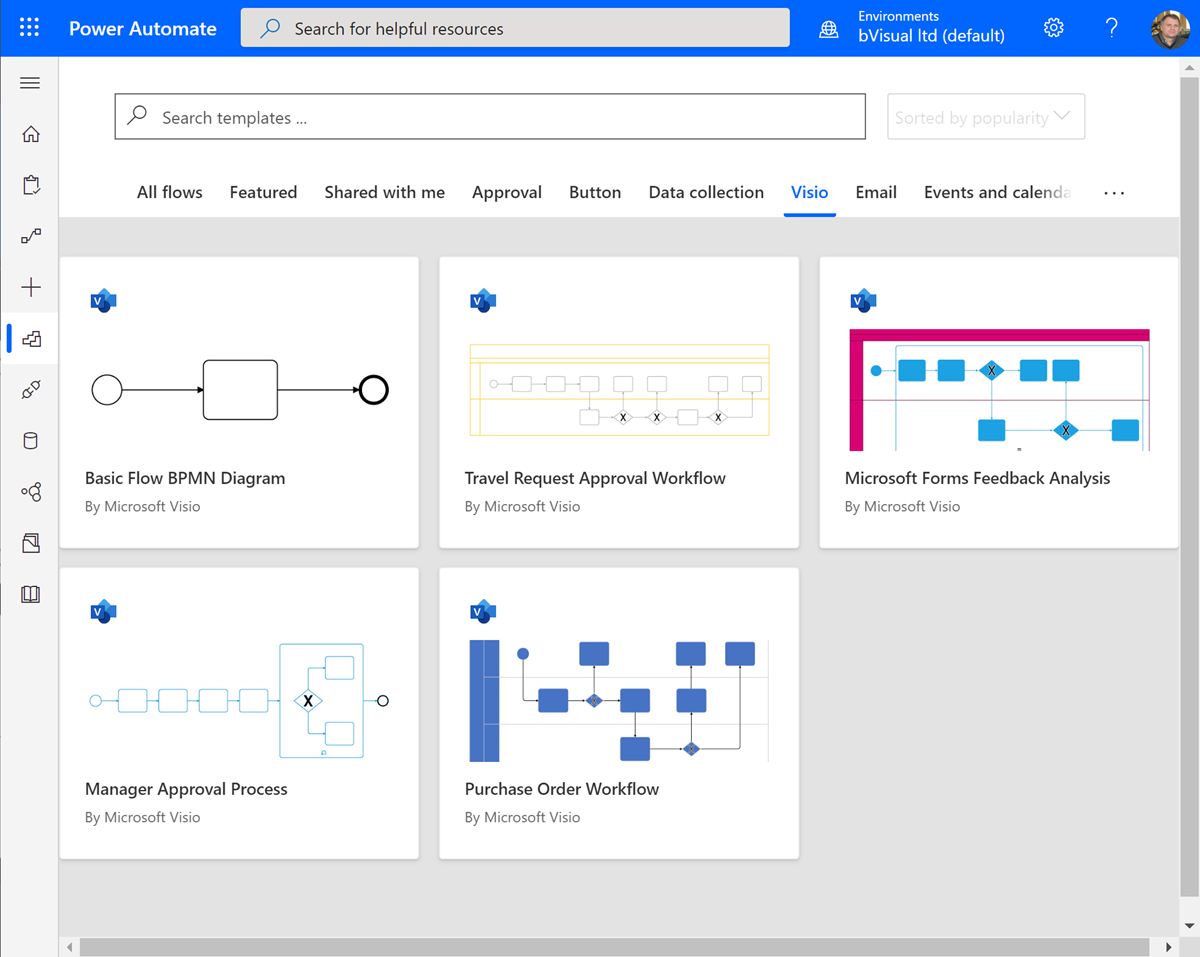Open the Data section in the sidebar
This screenshot has height=957, width=1200.
tap(29, 440)
